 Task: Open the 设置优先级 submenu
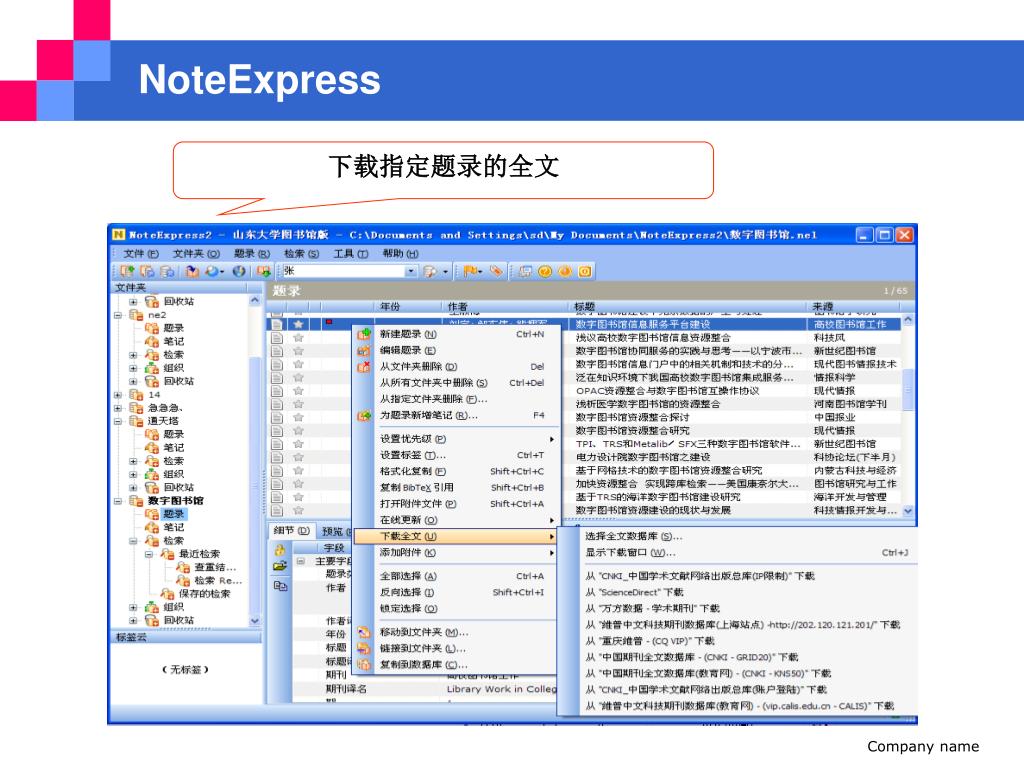pos(466,439)
